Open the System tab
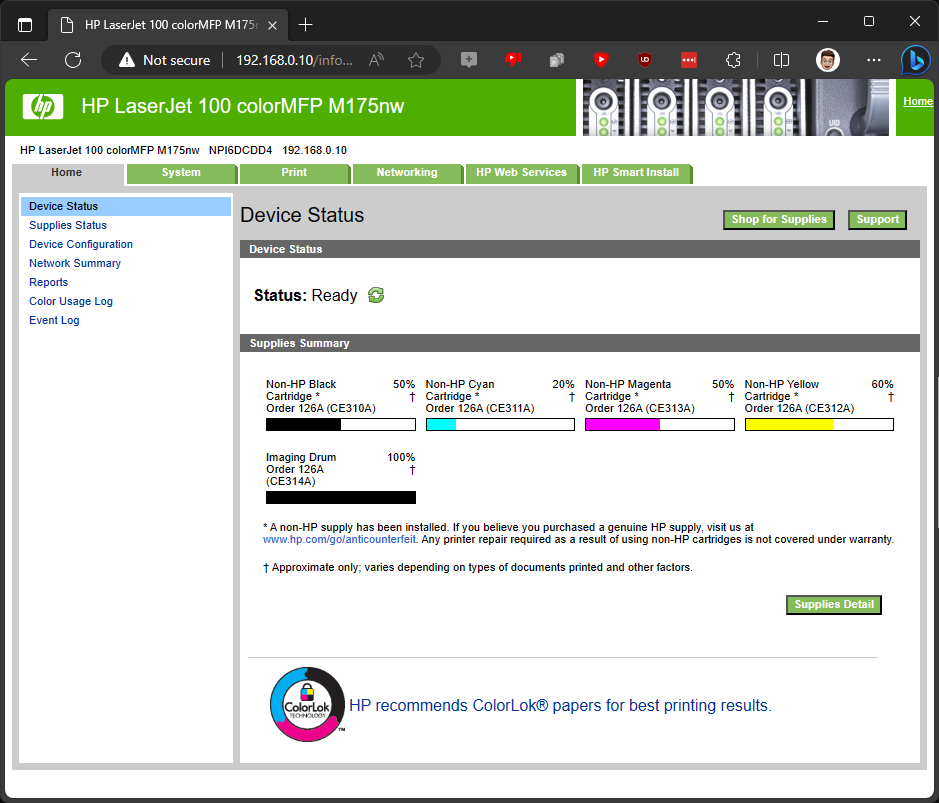This screenshot has width=939, height=803. [181, 172]
